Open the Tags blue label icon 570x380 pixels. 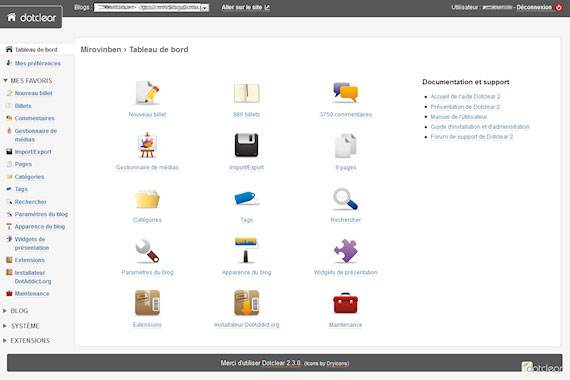(x=246, y=198)
